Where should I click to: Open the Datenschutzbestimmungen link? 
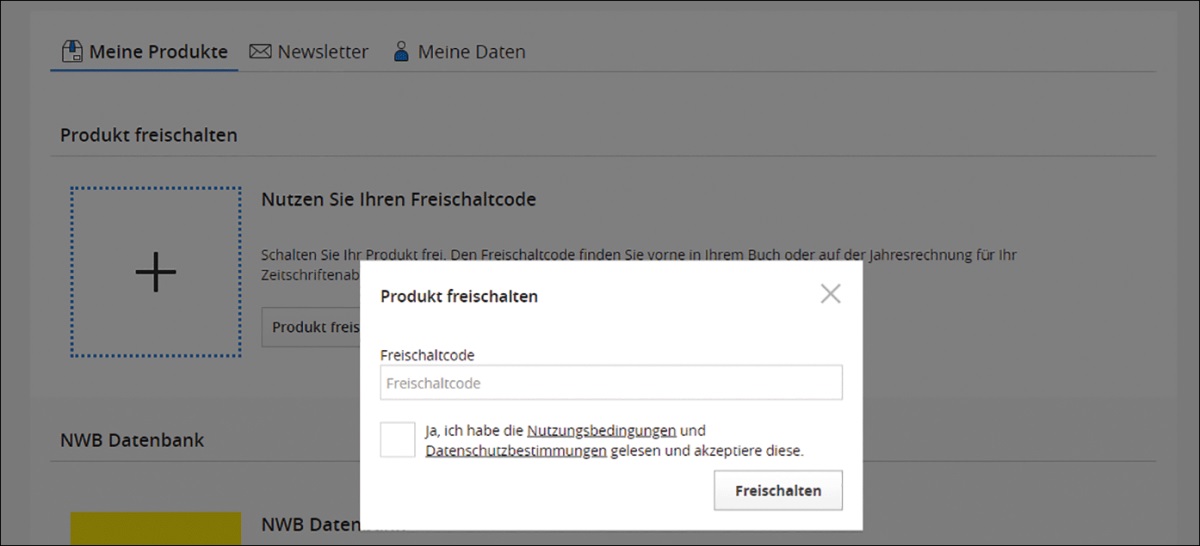516,451
